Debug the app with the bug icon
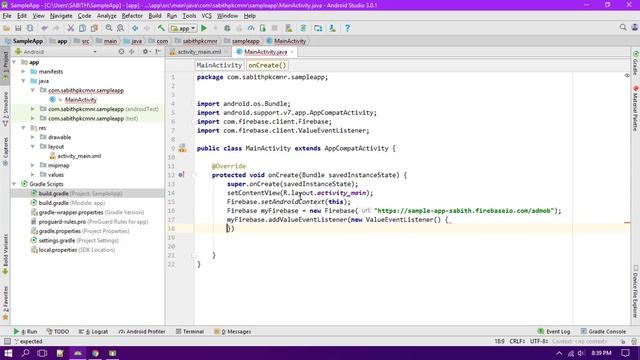The height and width of the screenshot is (360, 640). pyautogui.click(x=227, y=28)
